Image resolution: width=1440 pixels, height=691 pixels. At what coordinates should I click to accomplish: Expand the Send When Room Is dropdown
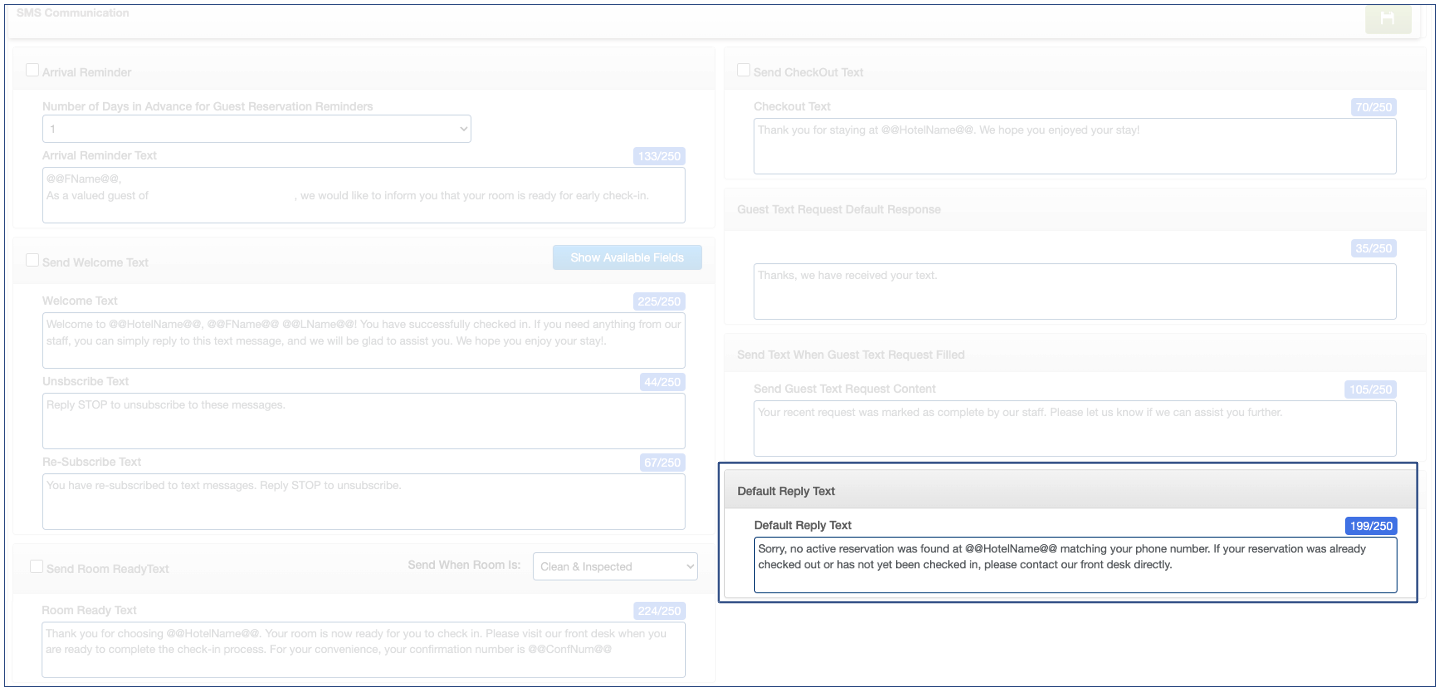pyautogui.click(x=615, y=566)
